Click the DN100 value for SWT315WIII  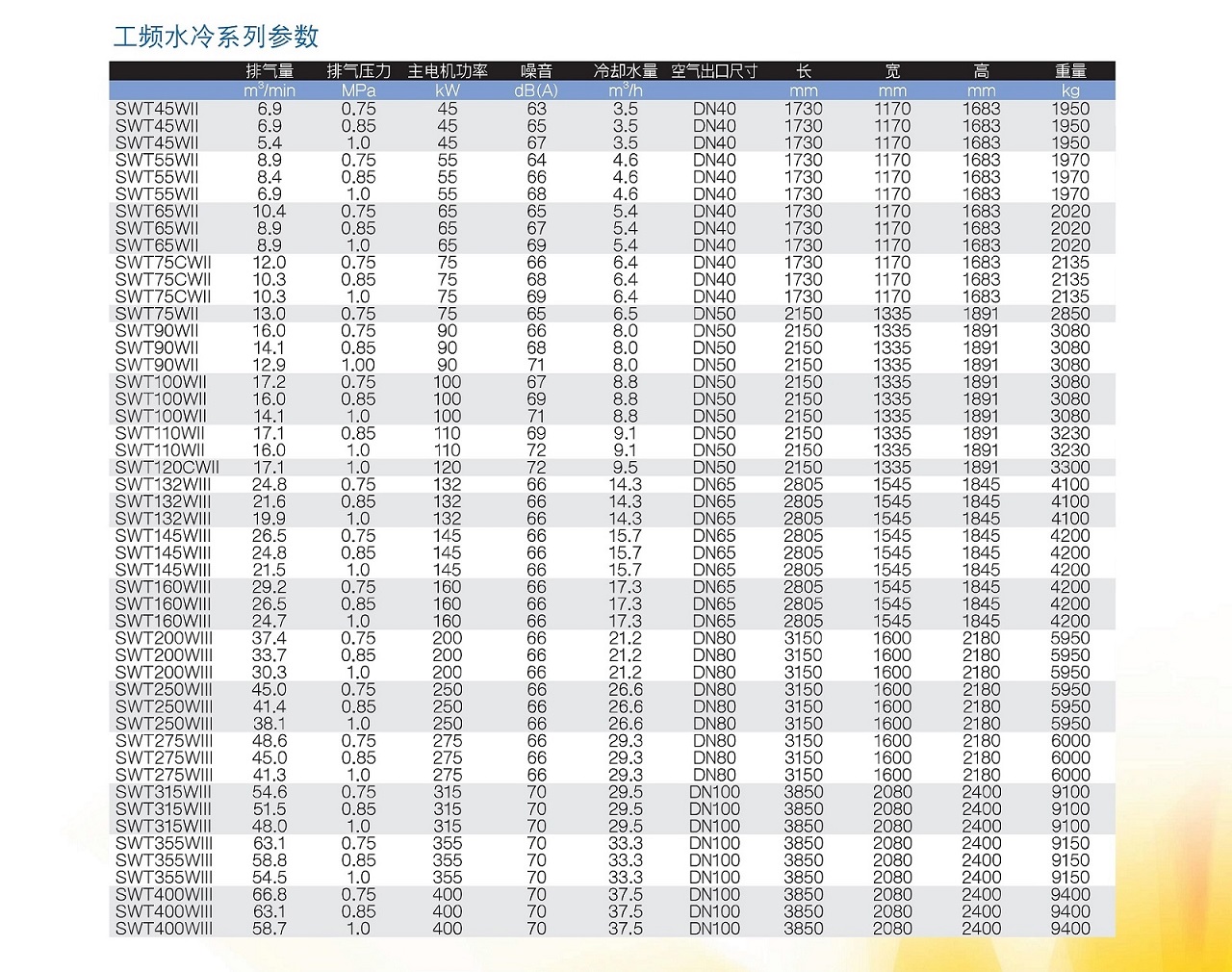(713, 791)
